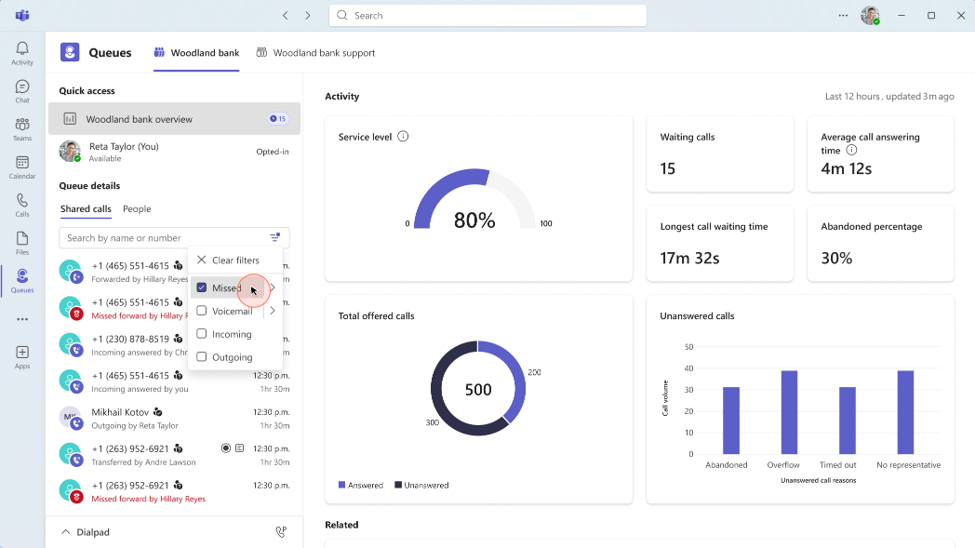Click Opted-in status for Reta Taylor
Image resolution: width=975 pixels, height=548 pixels.
[x=272, y=152]
